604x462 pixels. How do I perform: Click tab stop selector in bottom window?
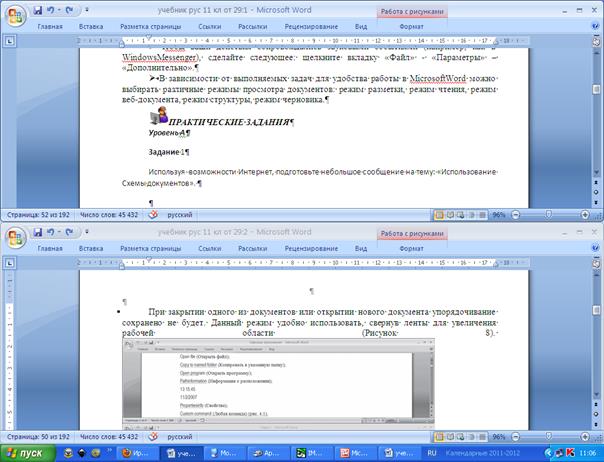pos(10,263)
